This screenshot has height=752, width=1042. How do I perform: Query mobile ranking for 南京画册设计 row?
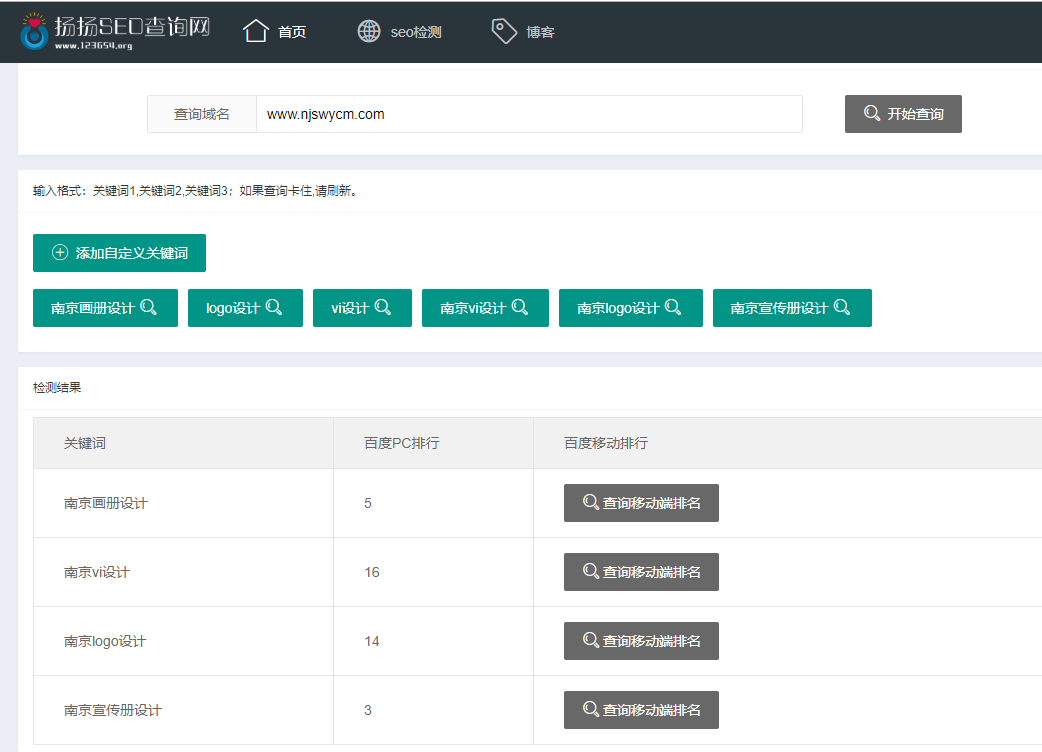[641, 503]
